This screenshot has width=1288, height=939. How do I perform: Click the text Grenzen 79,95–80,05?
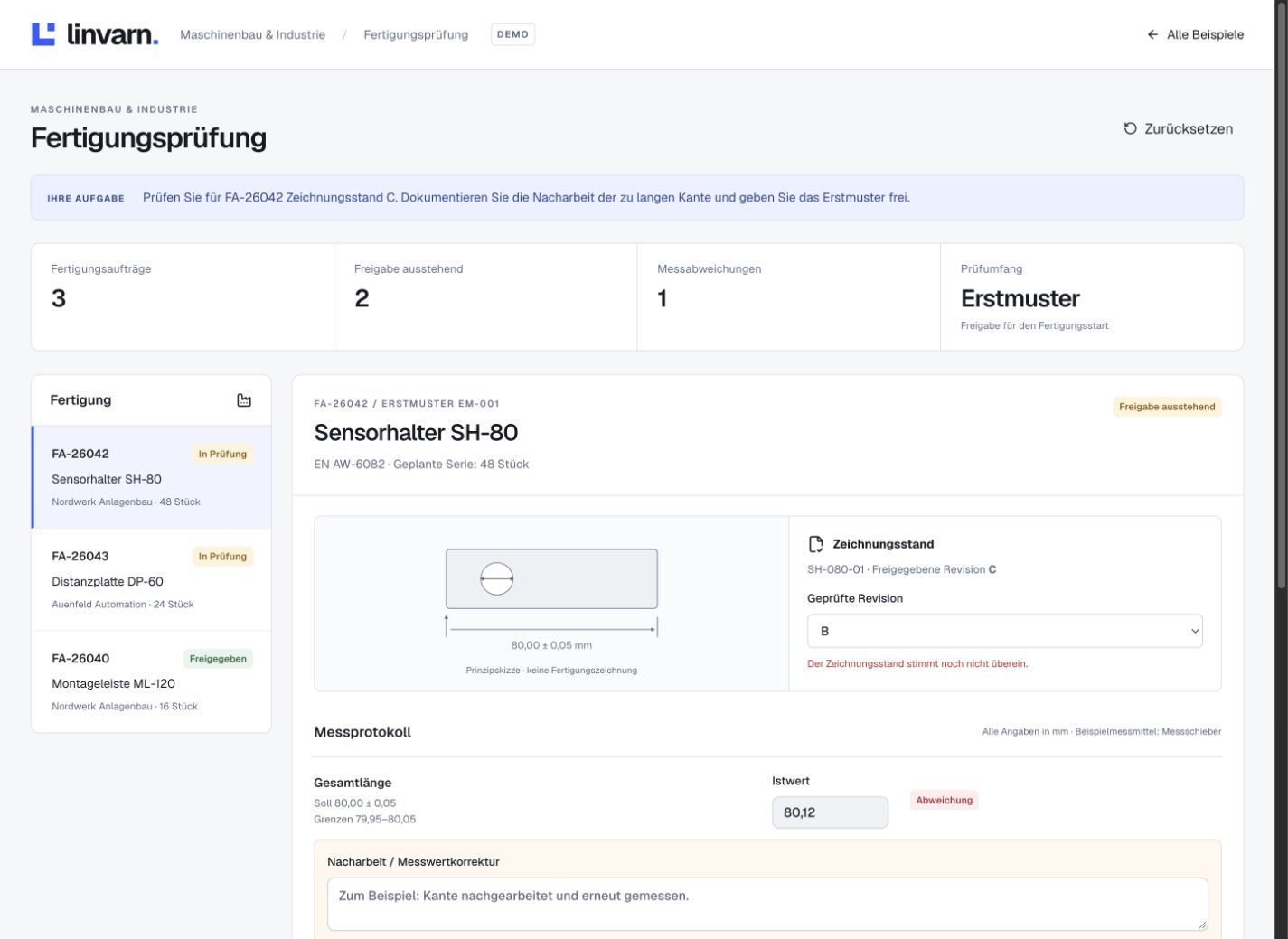[365, 820]
